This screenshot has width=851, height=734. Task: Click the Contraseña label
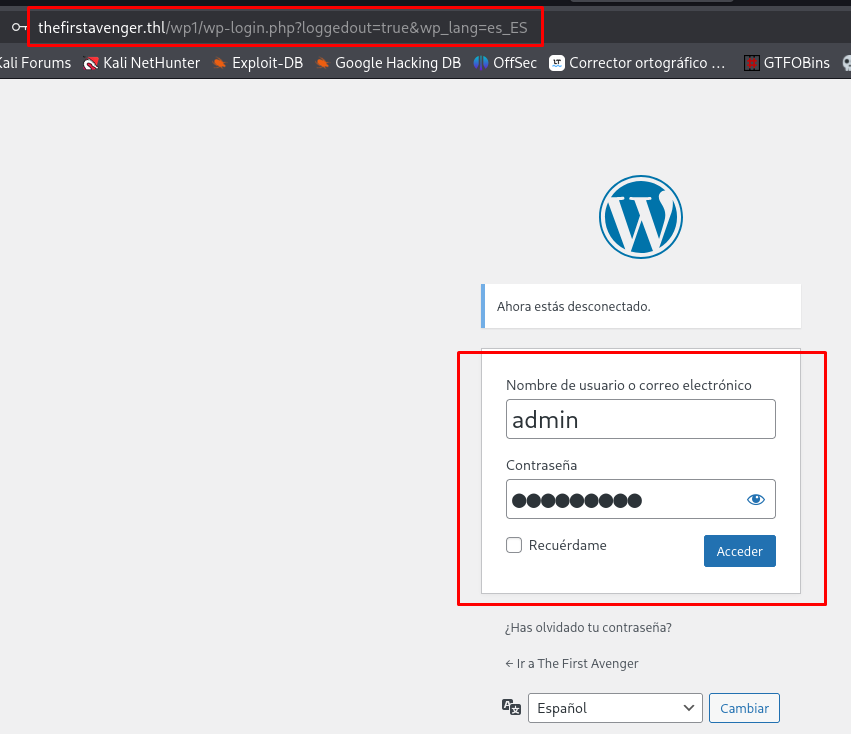[541, 465]
